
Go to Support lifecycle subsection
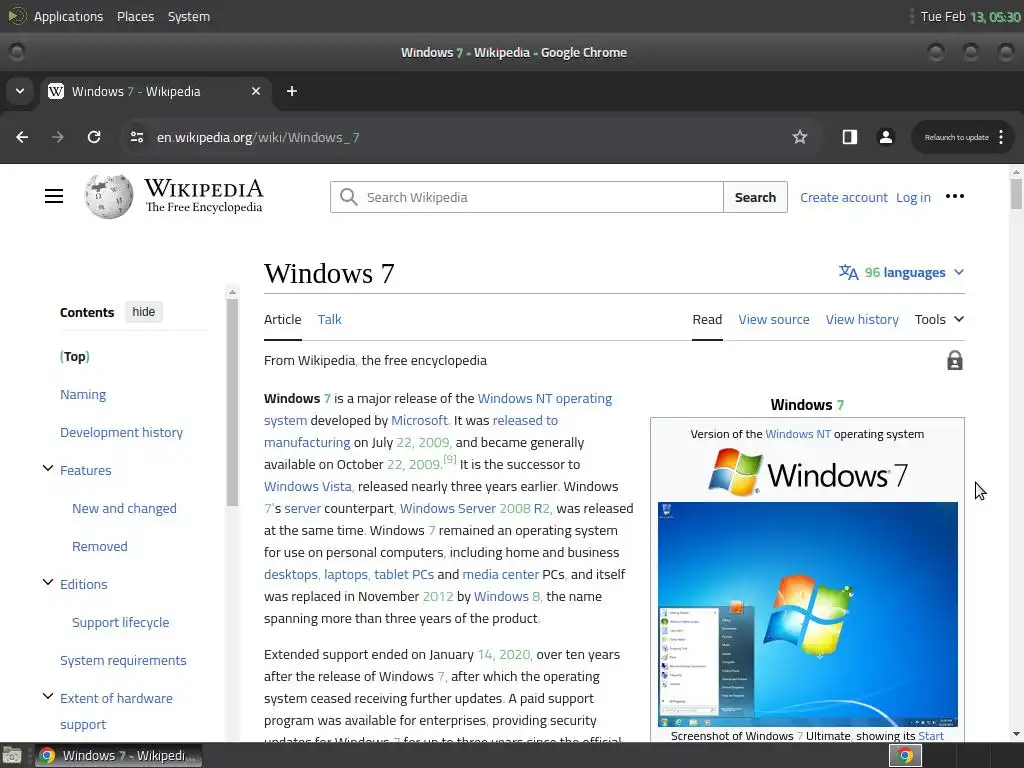point(120,622)
